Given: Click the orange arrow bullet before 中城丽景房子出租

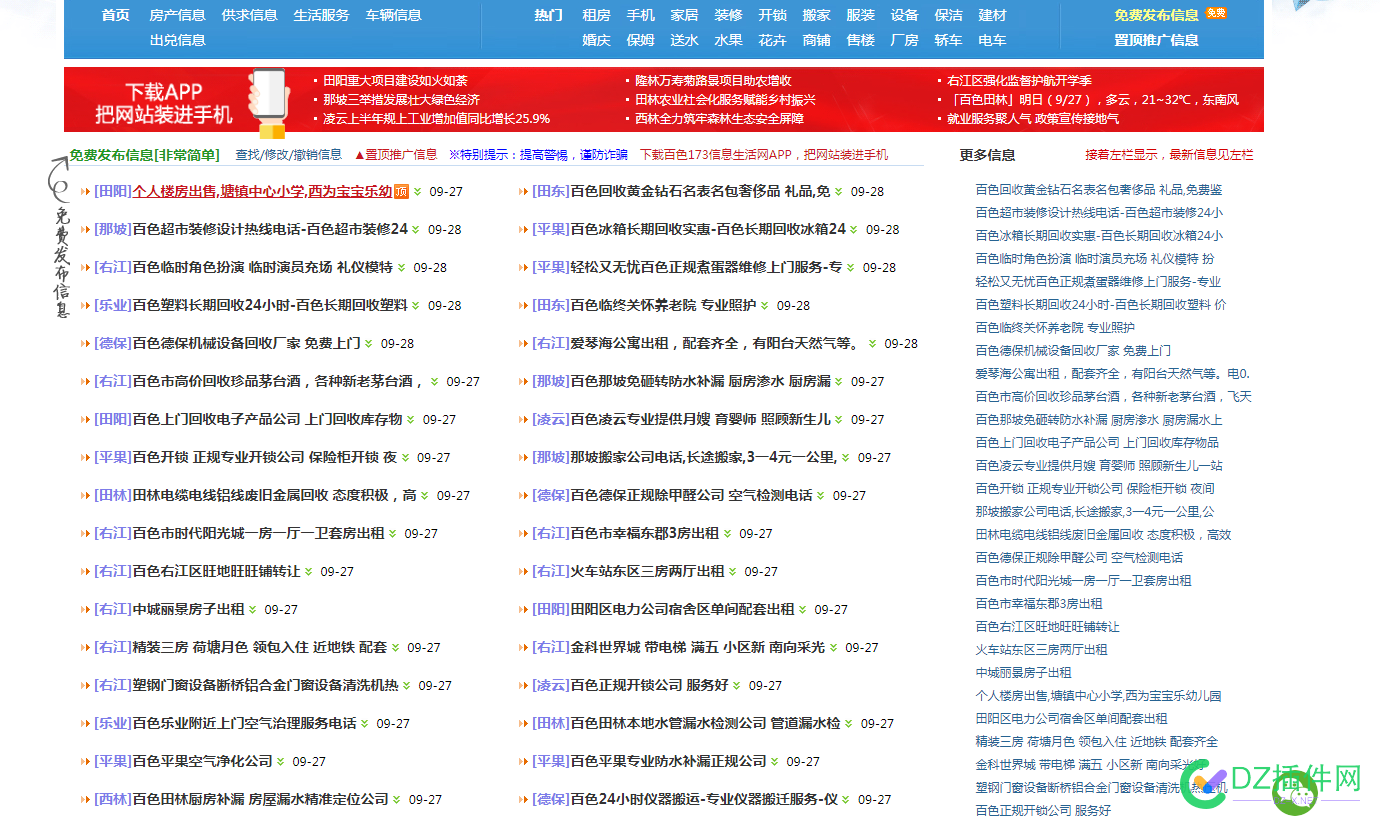Looking at the screenshot, I should (x=86, y=610).
